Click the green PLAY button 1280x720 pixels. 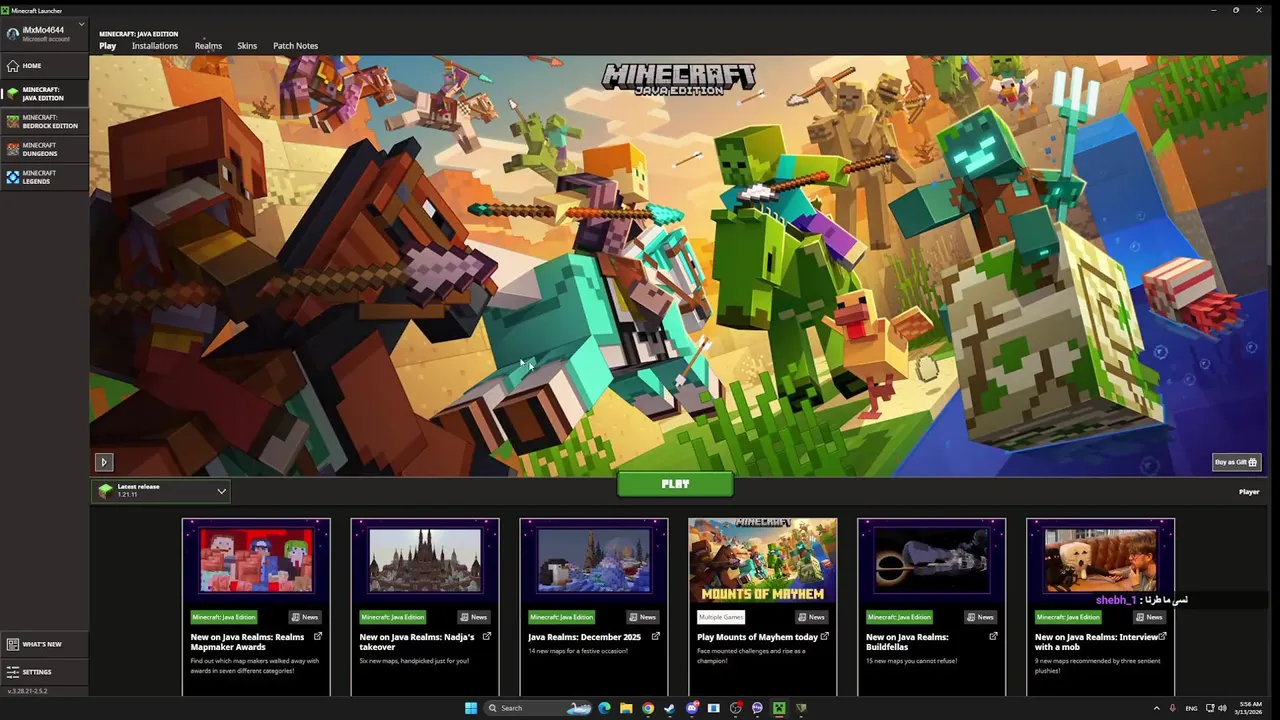(x=675, y=484)
